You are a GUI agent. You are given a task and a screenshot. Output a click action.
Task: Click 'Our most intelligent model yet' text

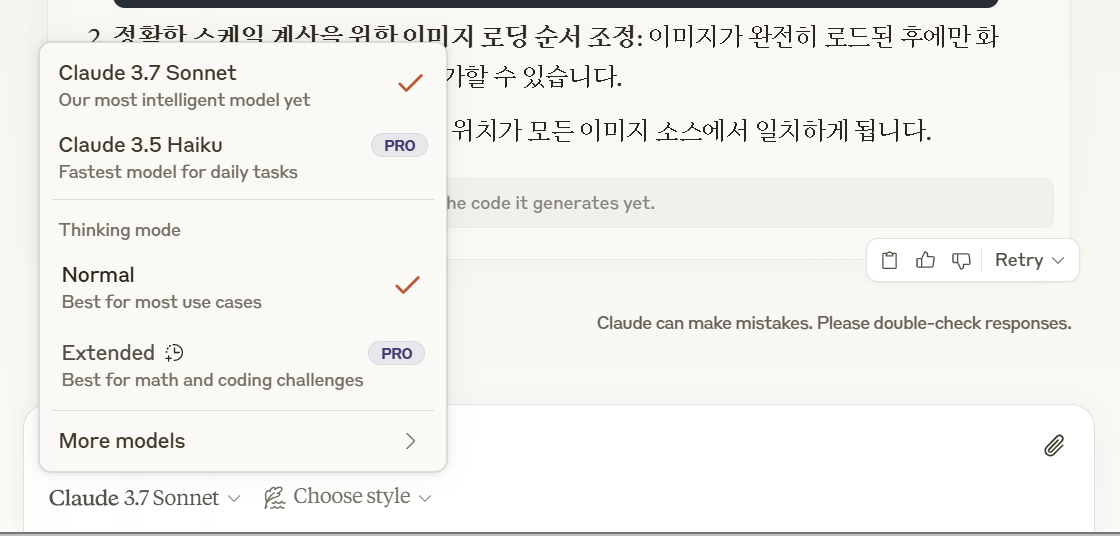pyautogui.click(x=184, y=100)
